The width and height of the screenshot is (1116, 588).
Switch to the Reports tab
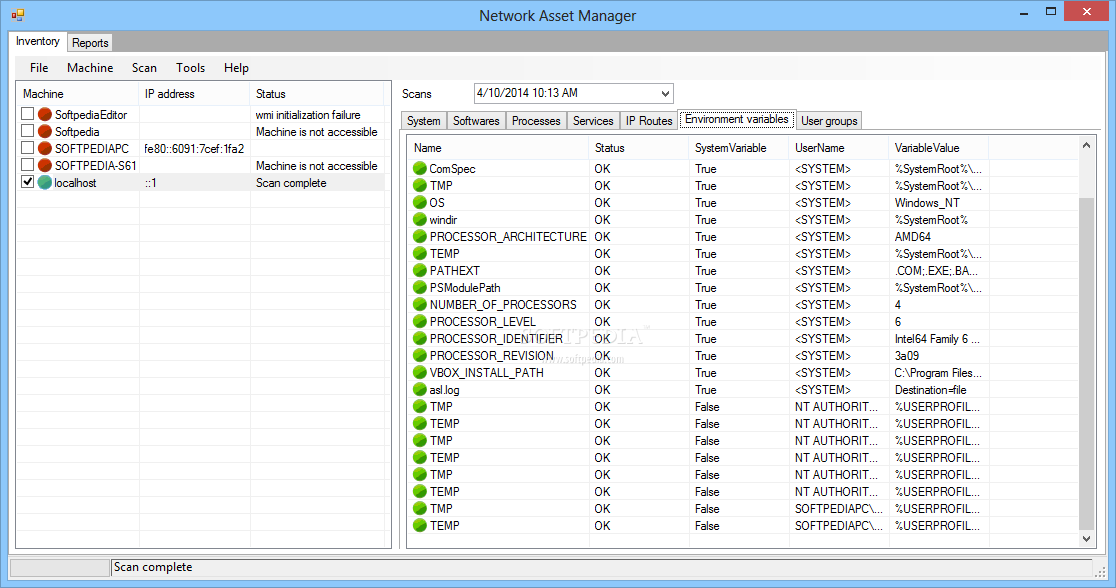[x=90, y=43]
